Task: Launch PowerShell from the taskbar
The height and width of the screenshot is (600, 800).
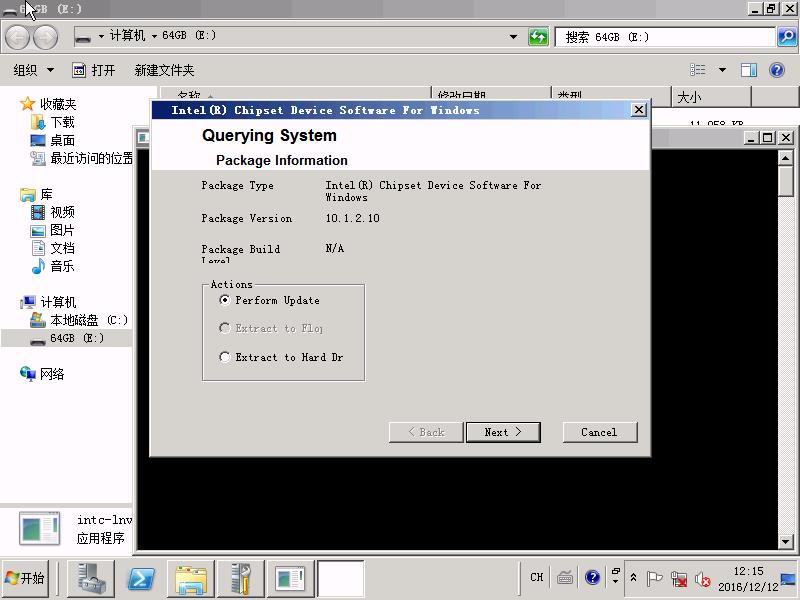Action: tap(142, 578)
